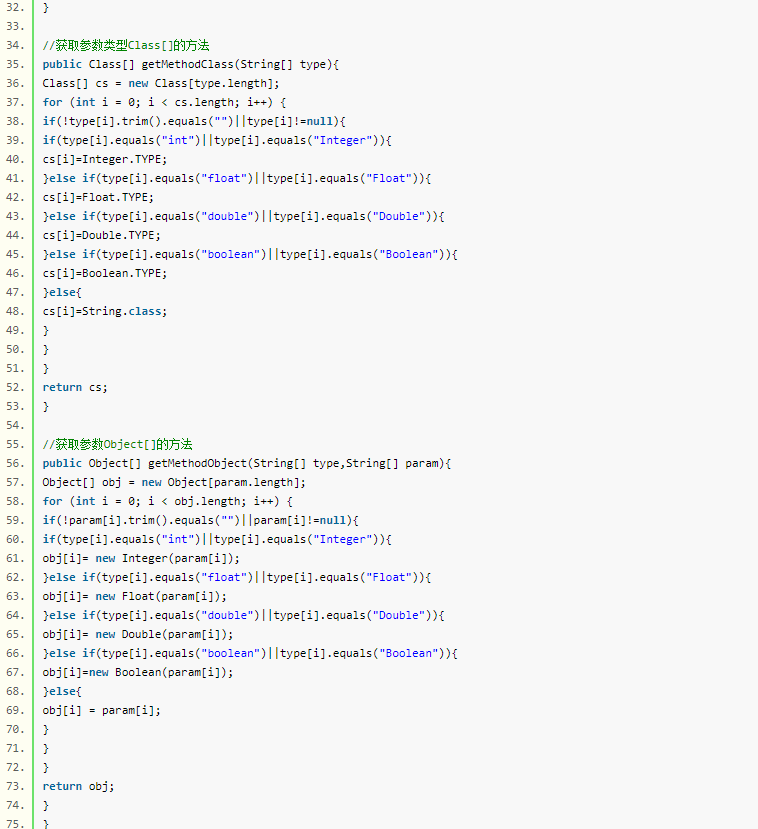The width and height of the screenshot is (758, 829).
Task: Click the cs[i]=String.class; statement
Action: (x=105, y=311)
